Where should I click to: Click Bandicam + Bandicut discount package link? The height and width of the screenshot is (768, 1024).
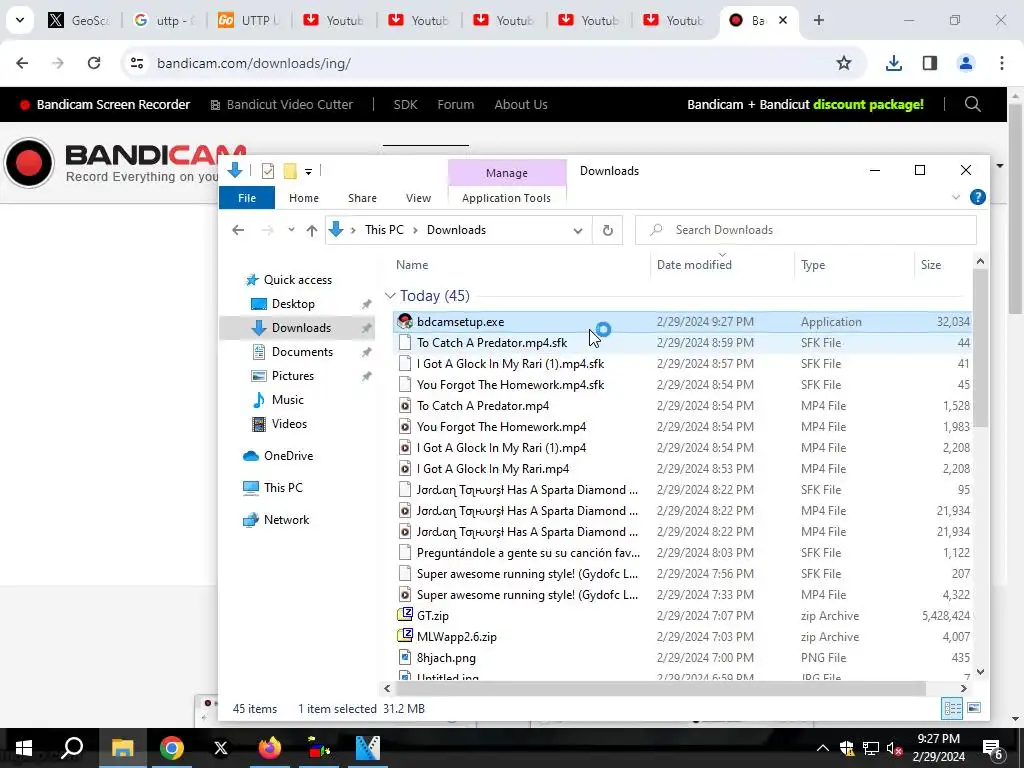pyautogui.click(x=805, y=104)
